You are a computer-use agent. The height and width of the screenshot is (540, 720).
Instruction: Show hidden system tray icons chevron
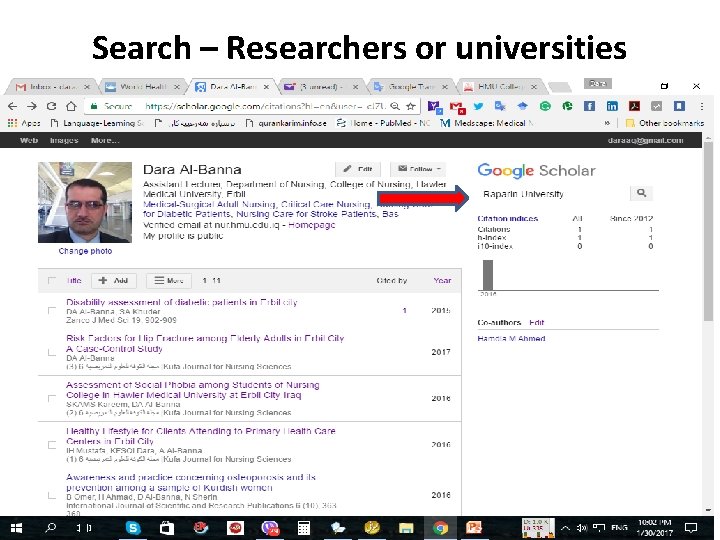pyautogui.click(x=566, y=528)
